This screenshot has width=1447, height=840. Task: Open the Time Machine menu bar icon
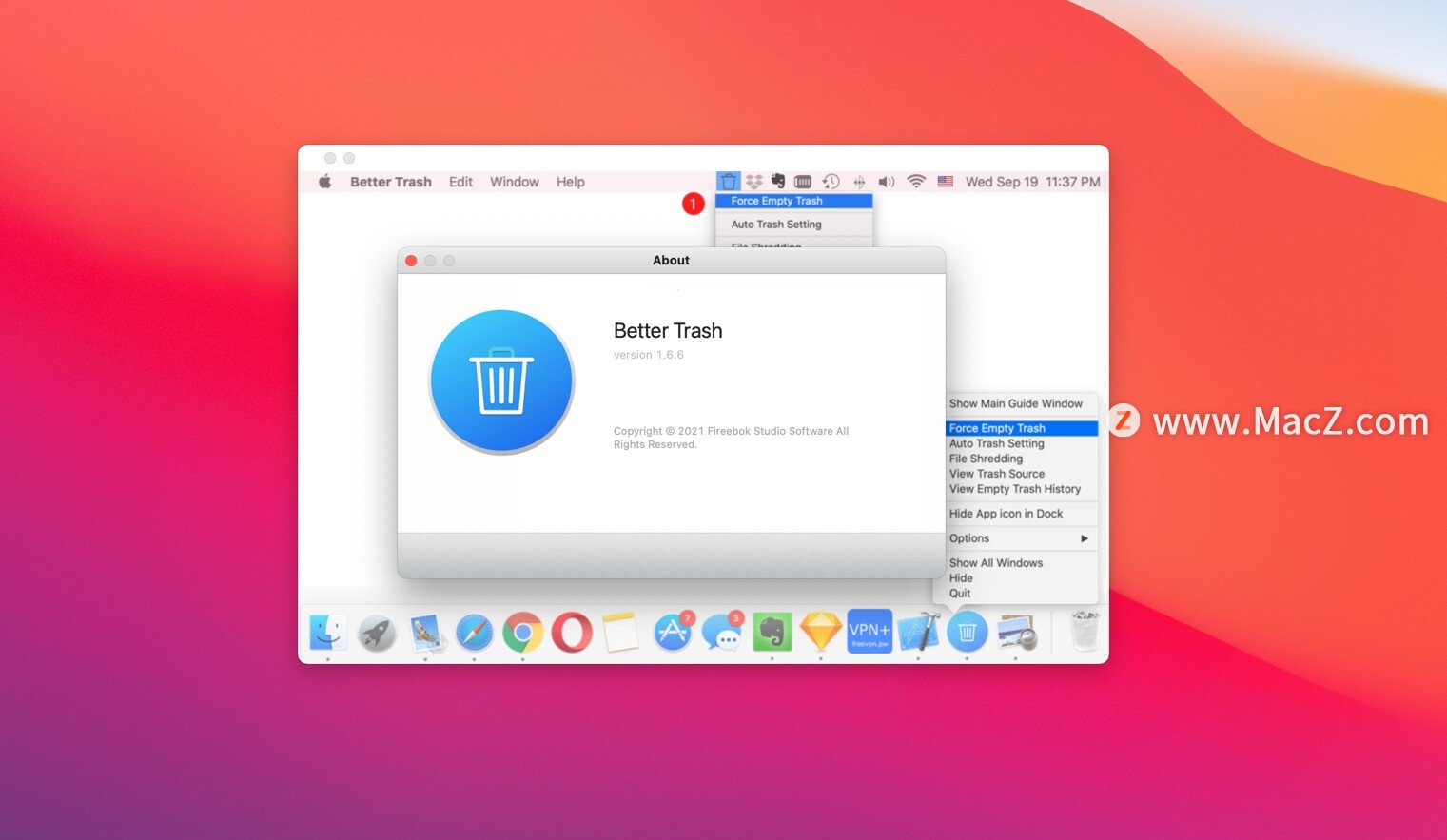[831, 182]
